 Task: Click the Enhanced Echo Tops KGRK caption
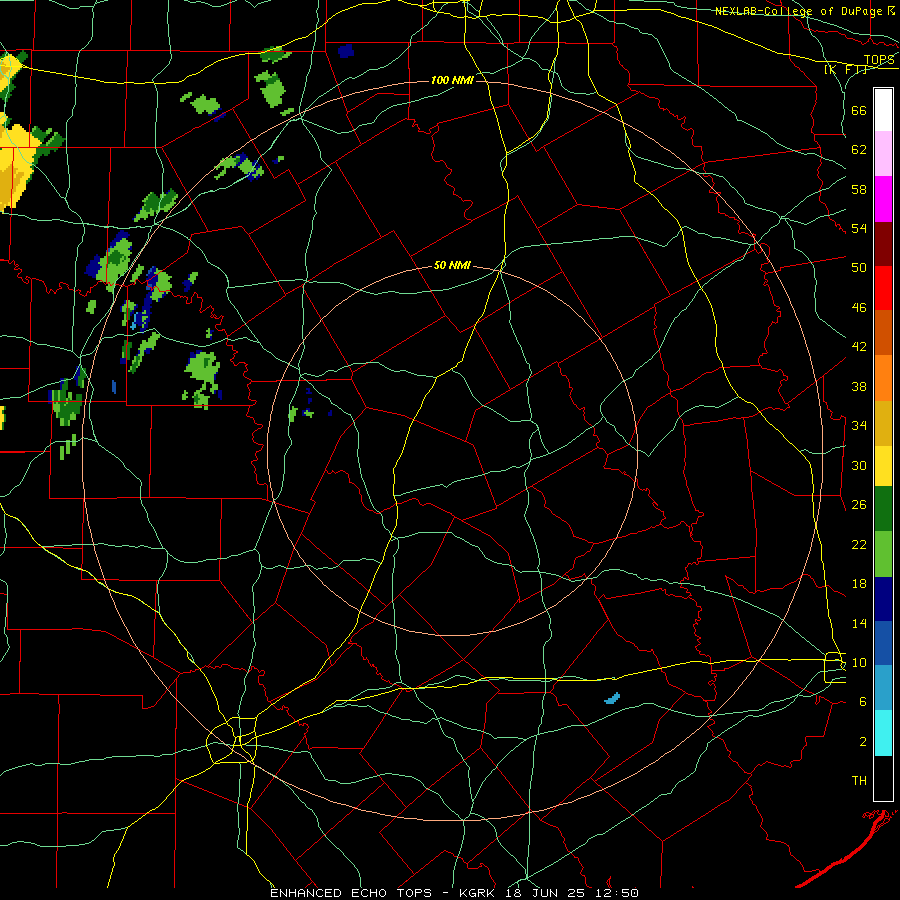tap(454, 893)
